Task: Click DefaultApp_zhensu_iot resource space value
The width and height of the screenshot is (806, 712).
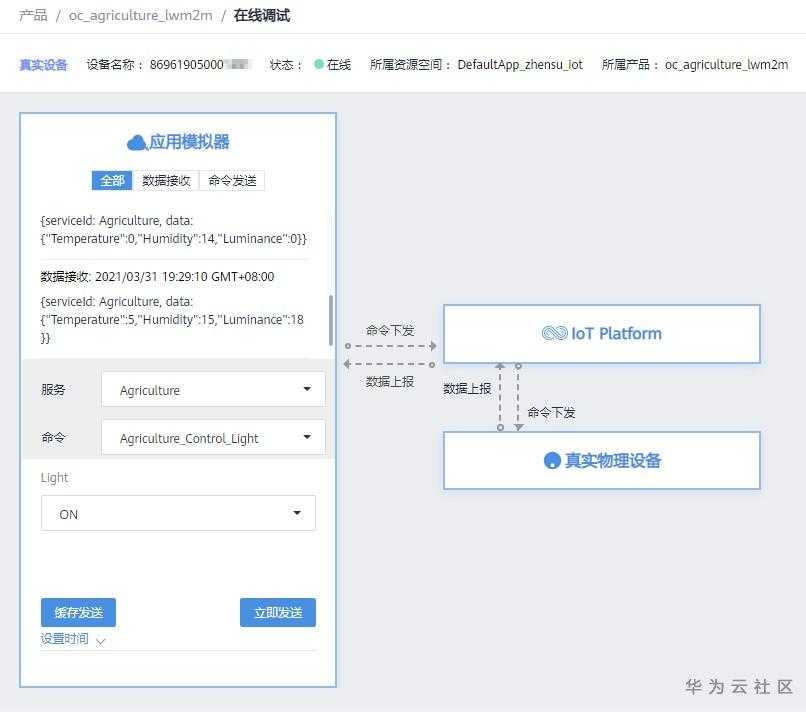Action: [x=520, y=65]
